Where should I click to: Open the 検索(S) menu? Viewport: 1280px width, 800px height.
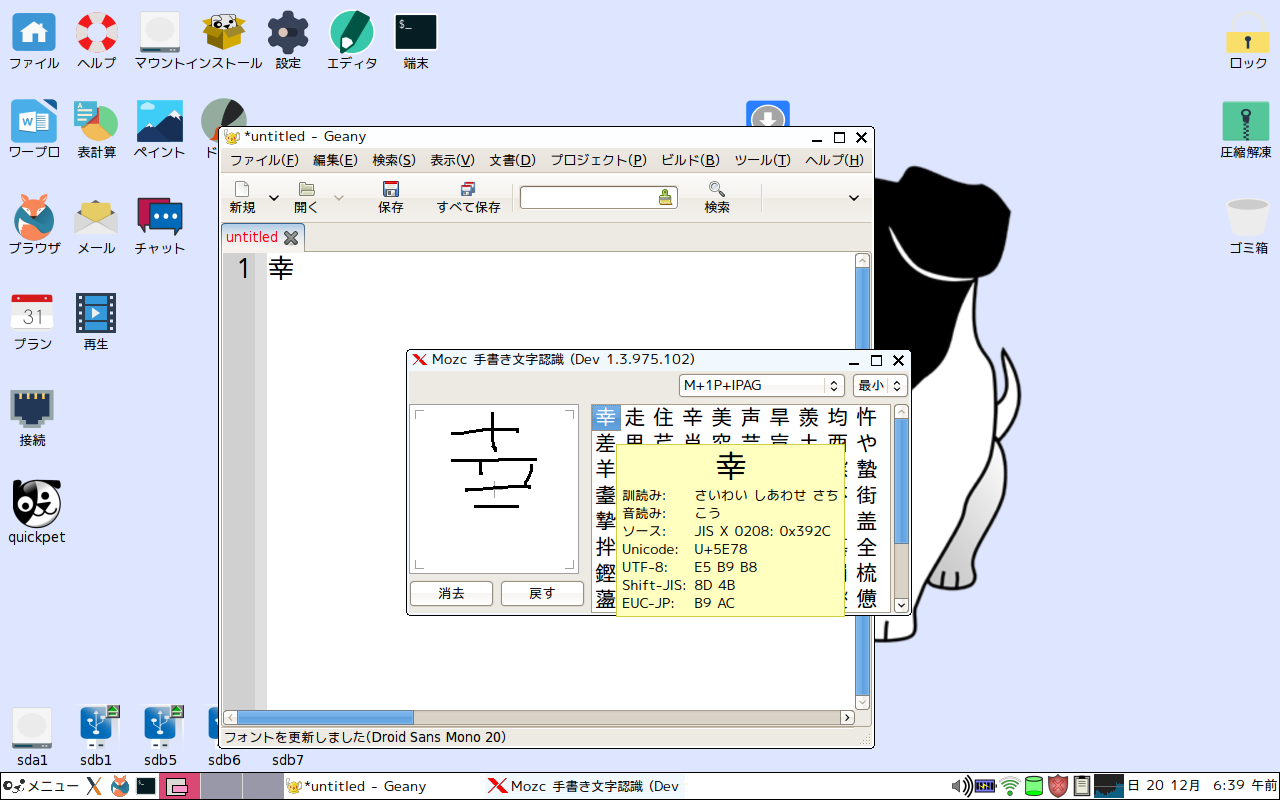pyautogui.click(x=394, y=160)
